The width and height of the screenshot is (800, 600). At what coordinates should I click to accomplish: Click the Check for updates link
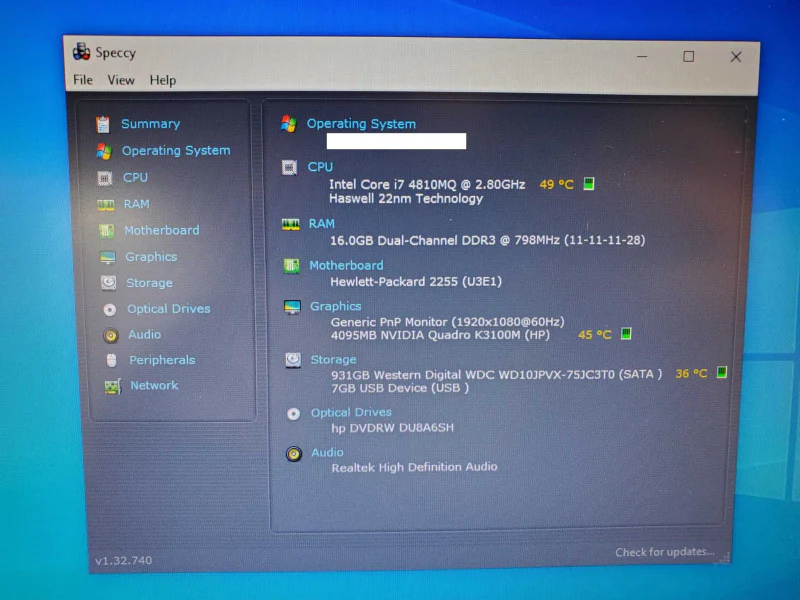tap(664, 552)
